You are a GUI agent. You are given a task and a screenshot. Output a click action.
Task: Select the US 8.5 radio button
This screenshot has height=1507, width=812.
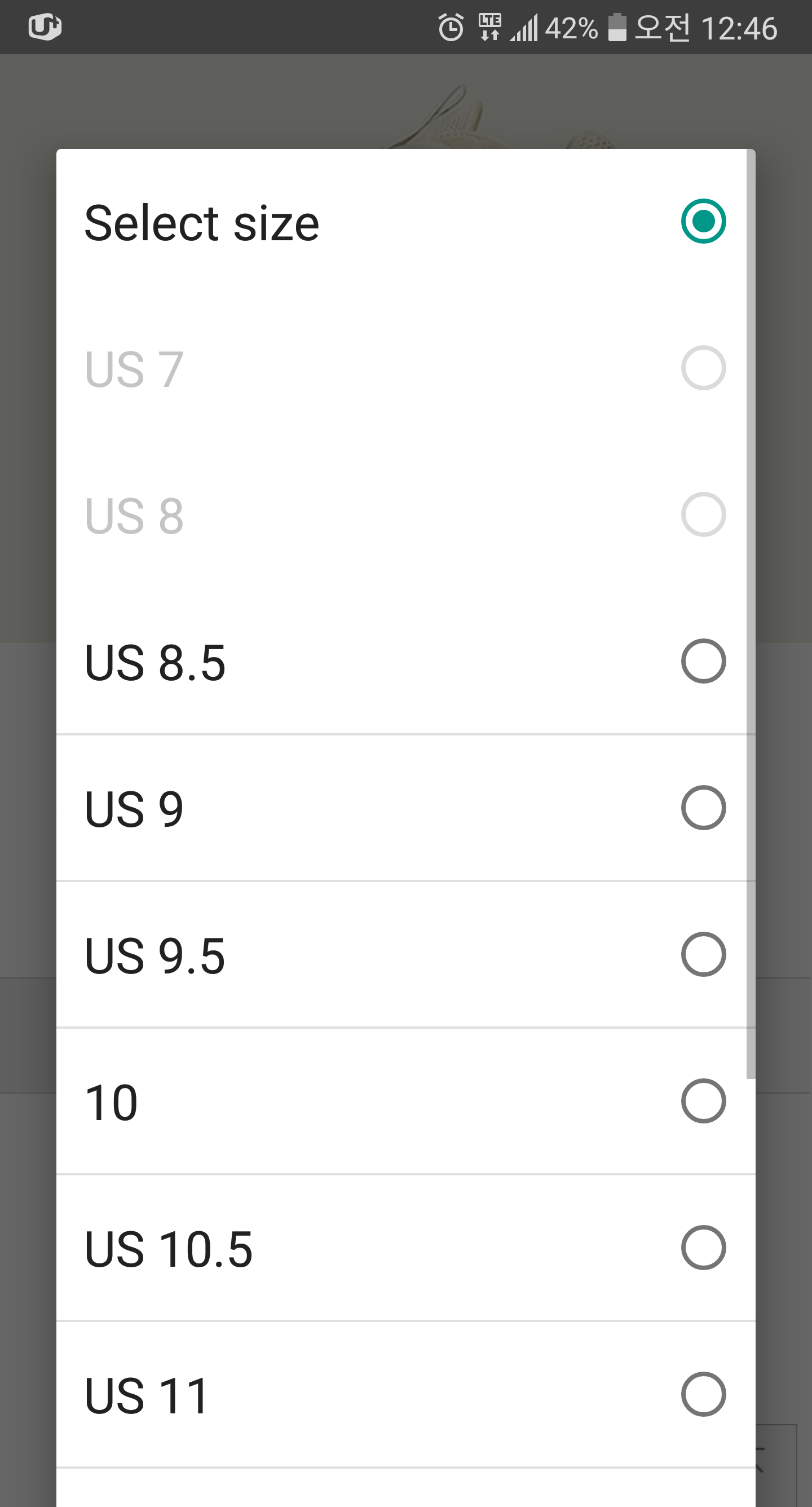(x=703, y=661)
